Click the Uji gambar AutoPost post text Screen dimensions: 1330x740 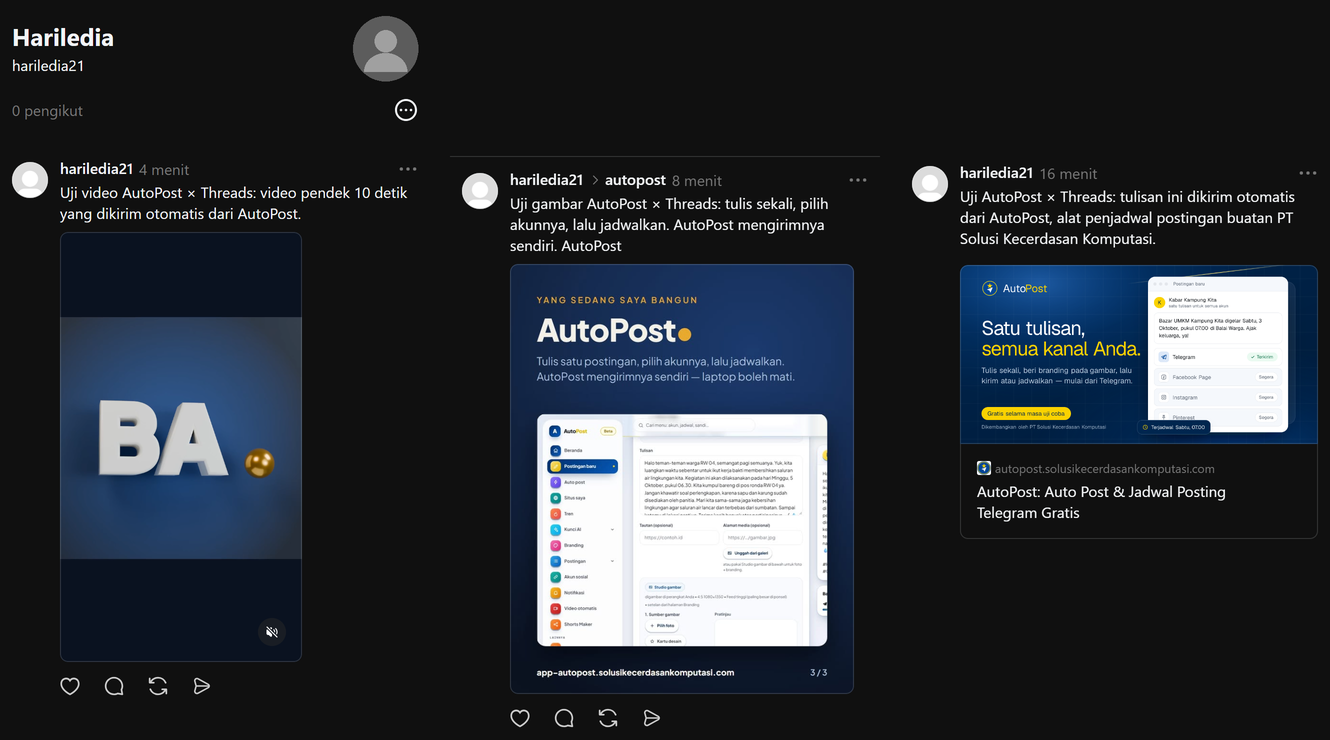pyautogui.click(x=669, y=225)
